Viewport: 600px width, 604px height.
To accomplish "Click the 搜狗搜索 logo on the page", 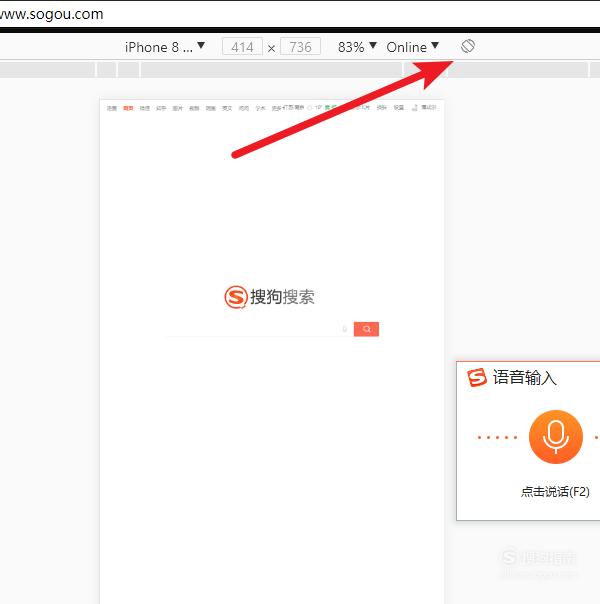I will click(x=269, y=297).
